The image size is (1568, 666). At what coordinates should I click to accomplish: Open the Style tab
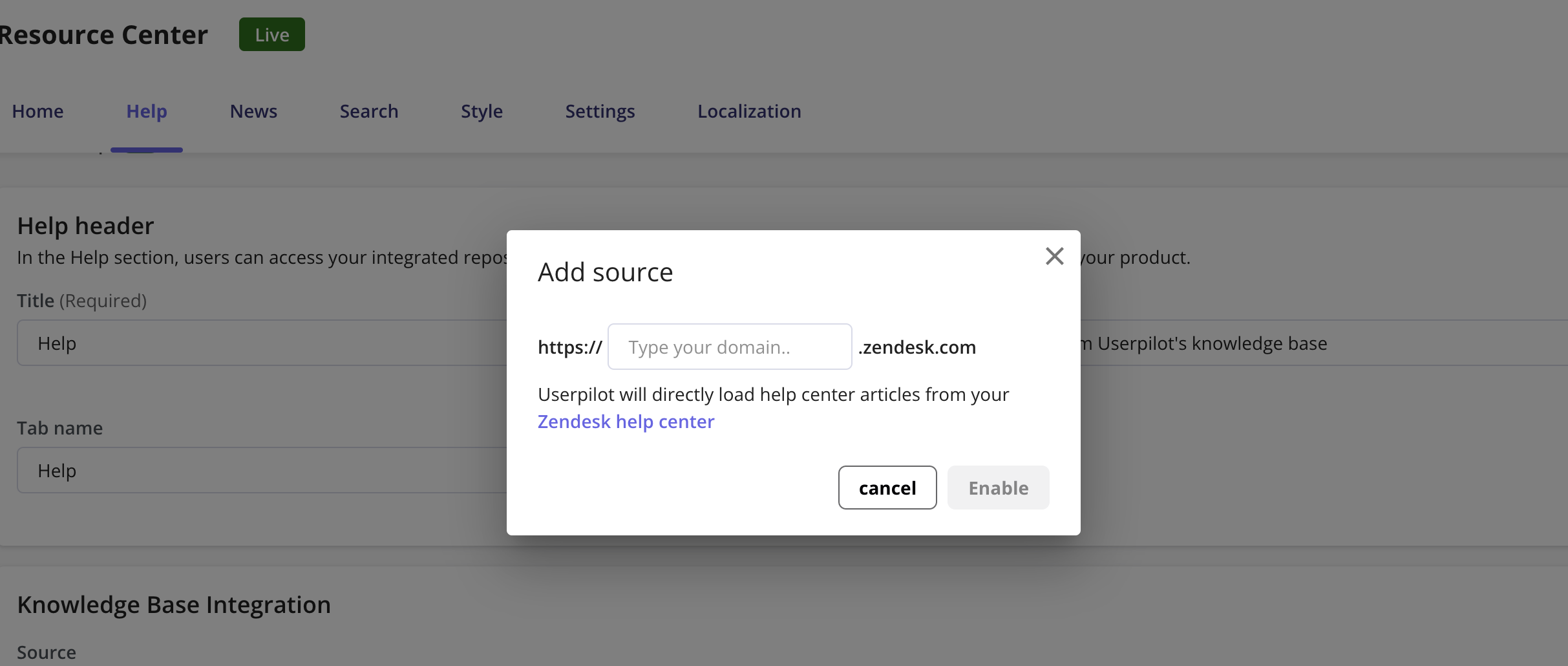(x=482, y=111)
